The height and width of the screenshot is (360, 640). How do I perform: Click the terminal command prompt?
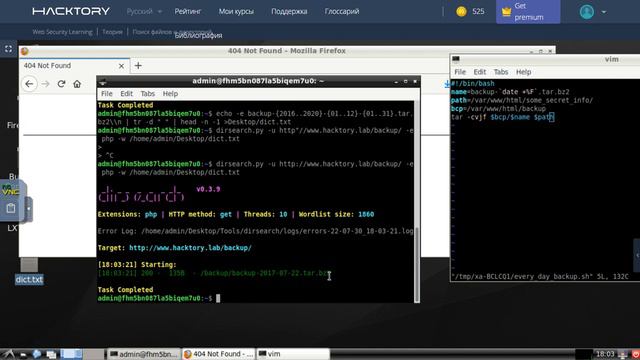coord(159,298)
